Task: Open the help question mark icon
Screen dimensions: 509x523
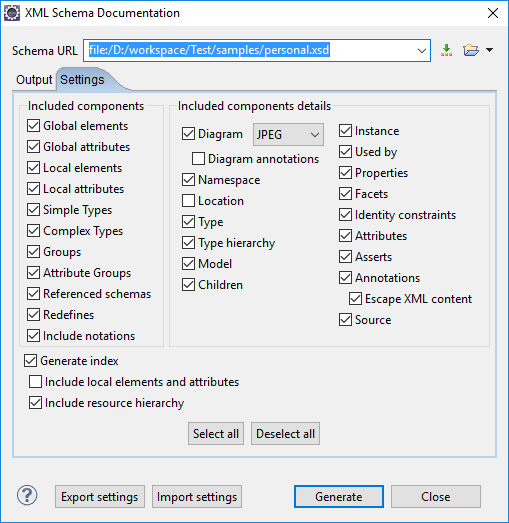Action: click(x=27, y=495)
